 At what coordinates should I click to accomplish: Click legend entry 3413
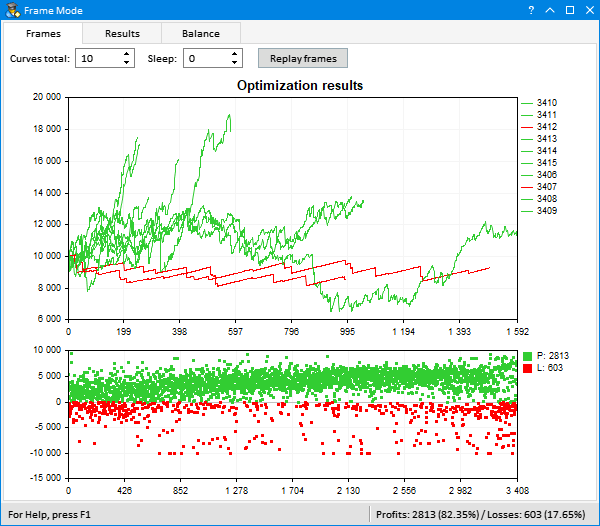click(539, 139)
